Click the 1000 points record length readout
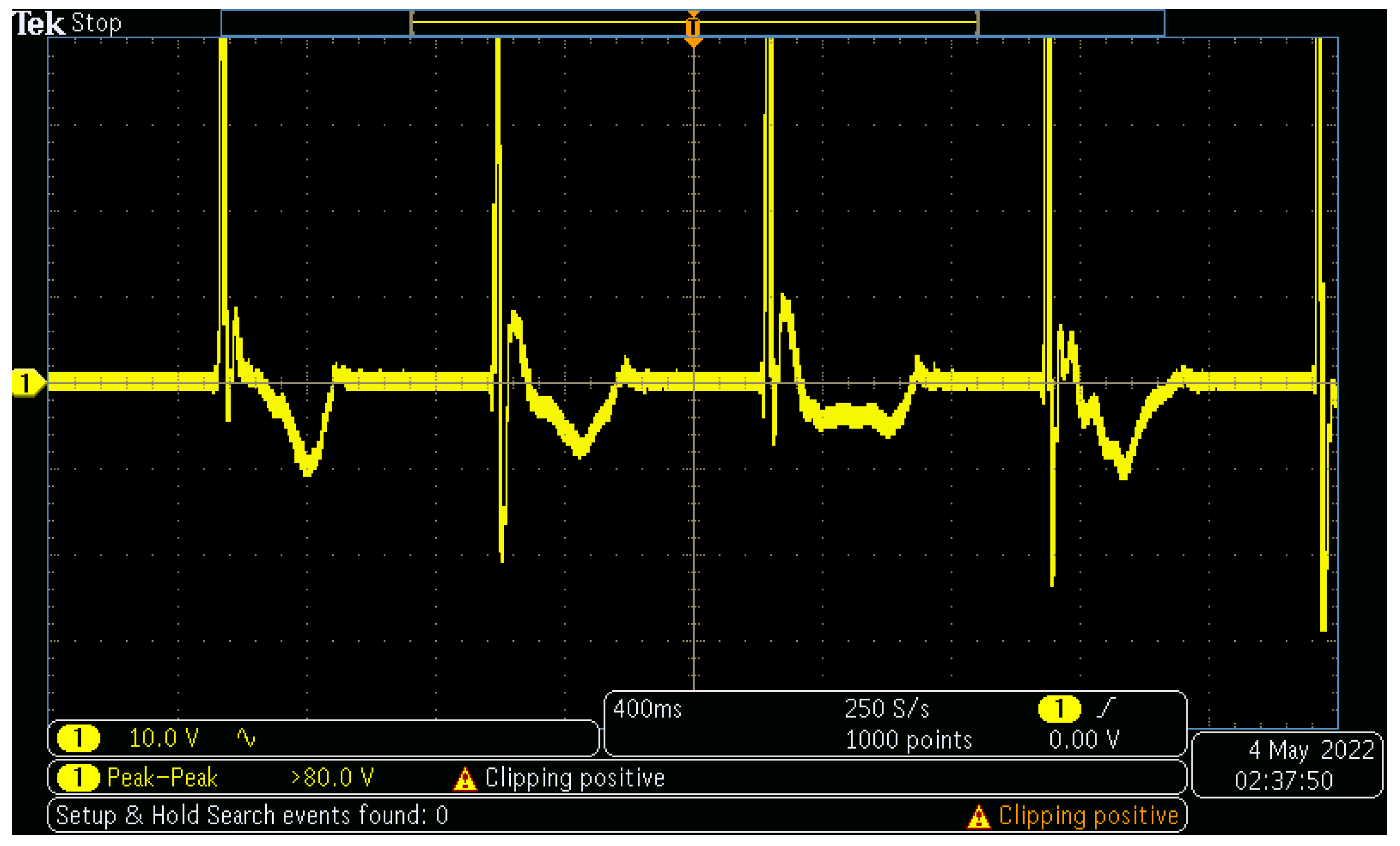This screenshot has width=1400, height=846. [x=908, y=740]
